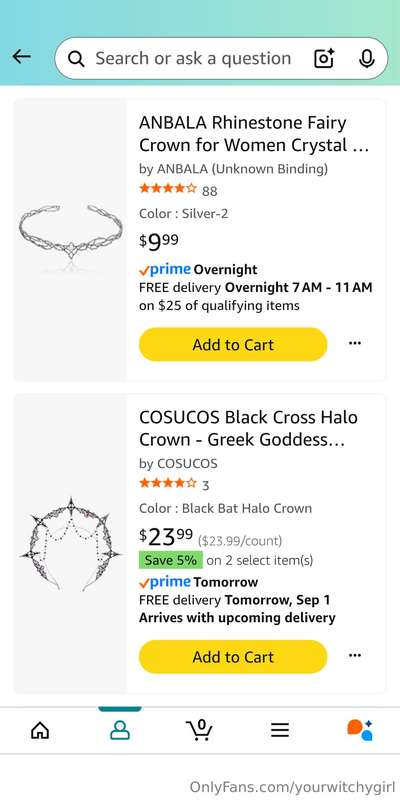The image size is (400, 800).
Task: Add ANBALA Fairy Crown to cart
Action: point(233,345)
